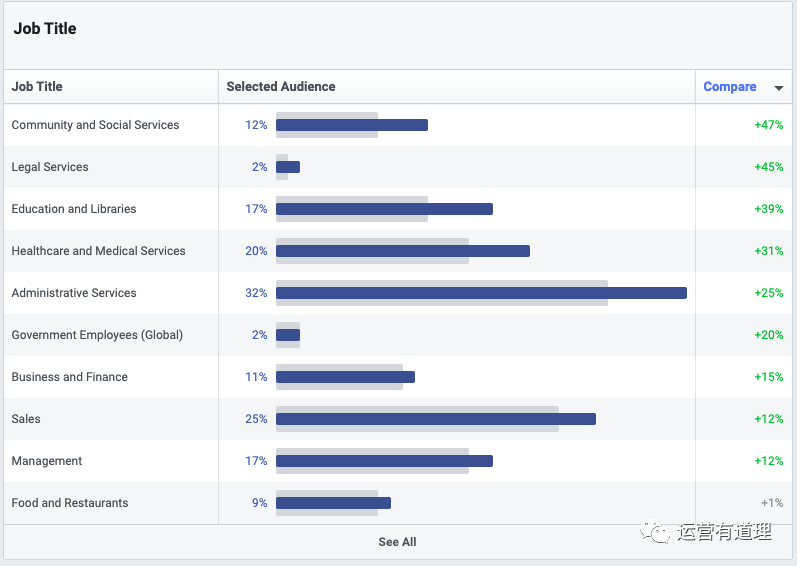Click the Compare column header link
This screenshot has width=797, height=566.
(x=729, y=87)
